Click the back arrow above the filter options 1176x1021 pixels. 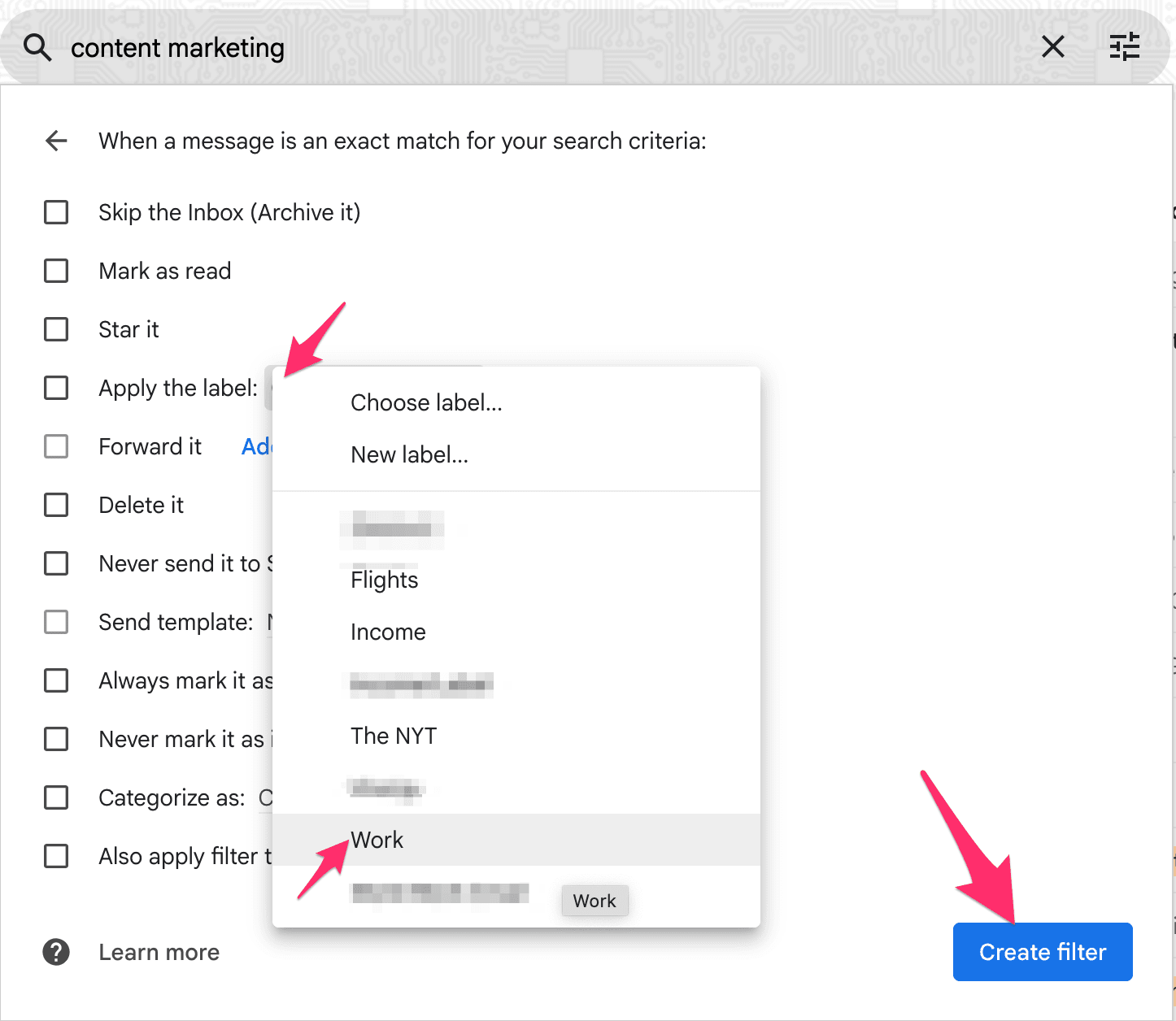tap(55, 141)
